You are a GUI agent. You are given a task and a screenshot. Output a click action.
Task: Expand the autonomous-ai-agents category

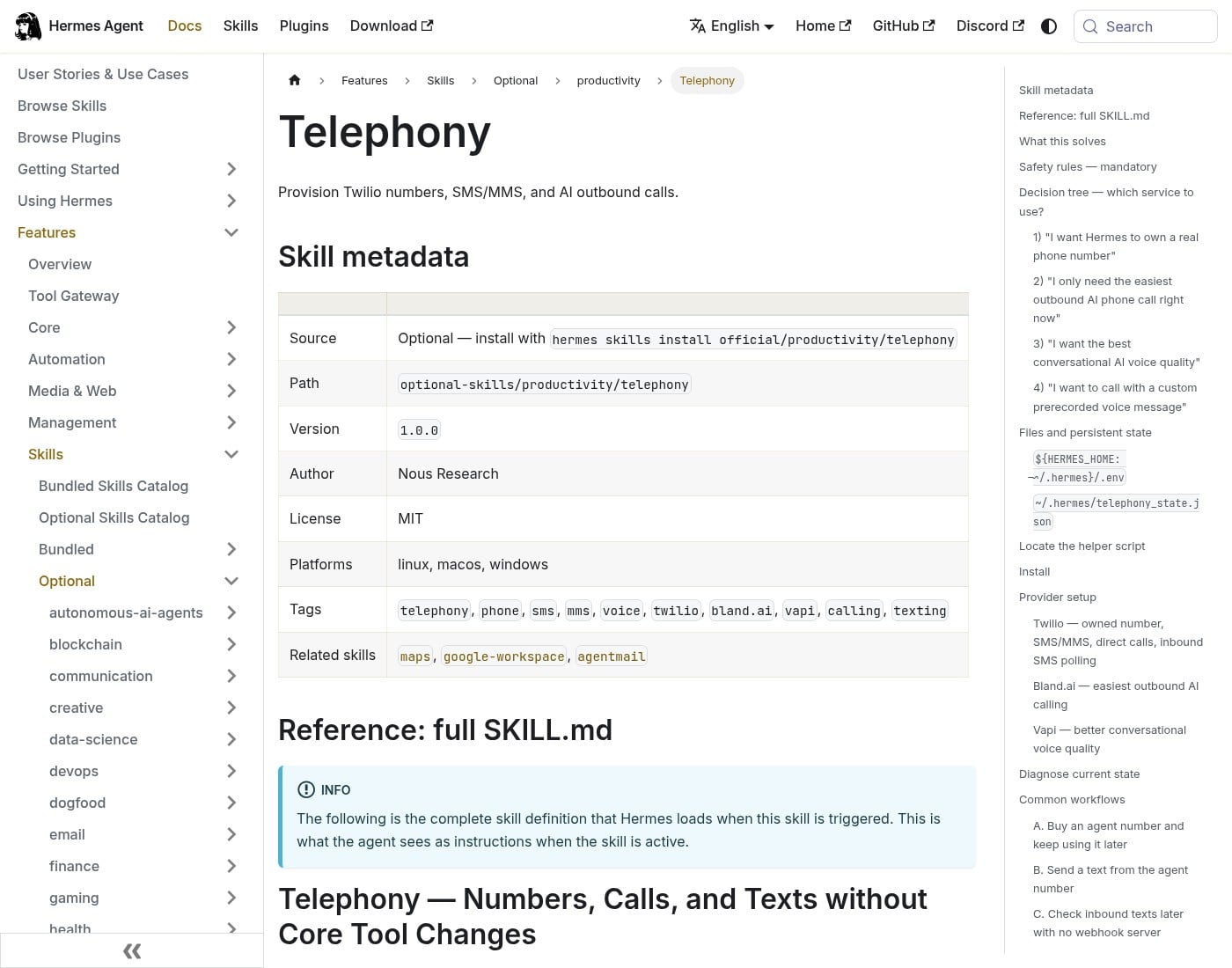click(231, 612)
